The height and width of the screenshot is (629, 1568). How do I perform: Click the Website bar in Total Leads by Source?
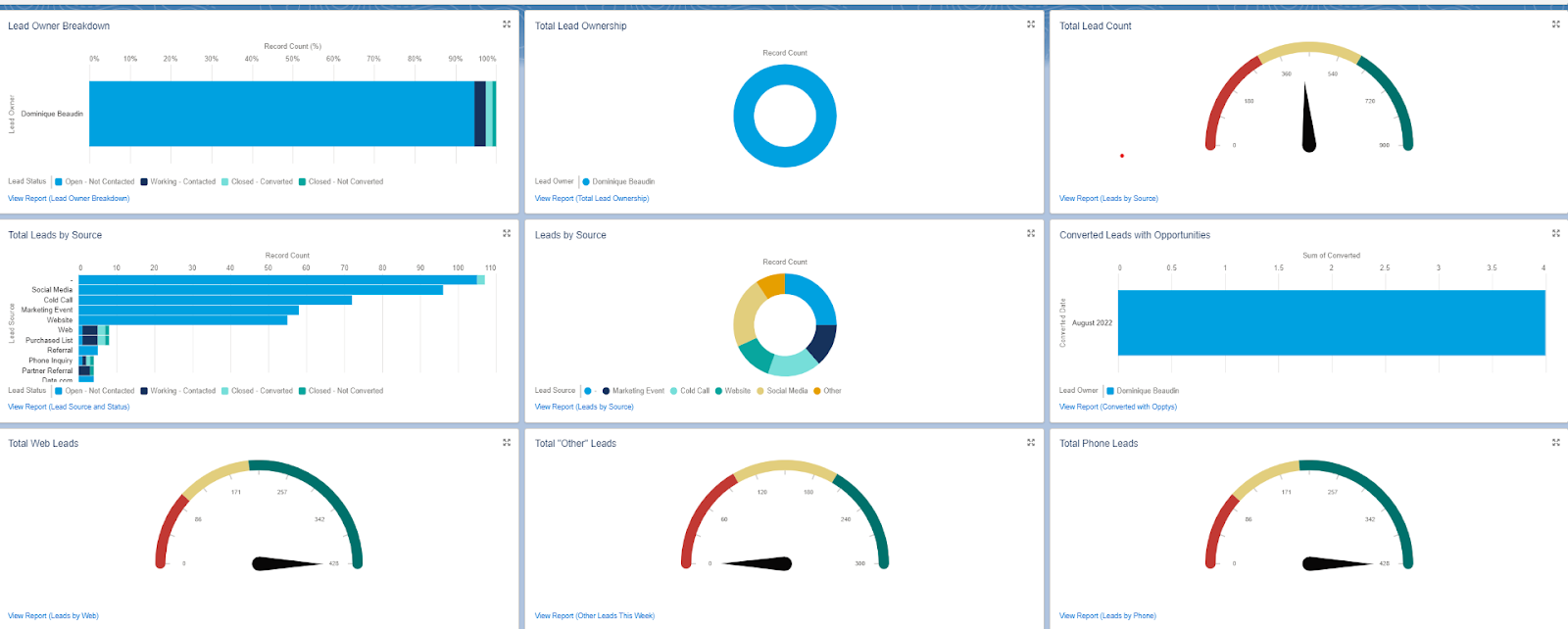183,319
